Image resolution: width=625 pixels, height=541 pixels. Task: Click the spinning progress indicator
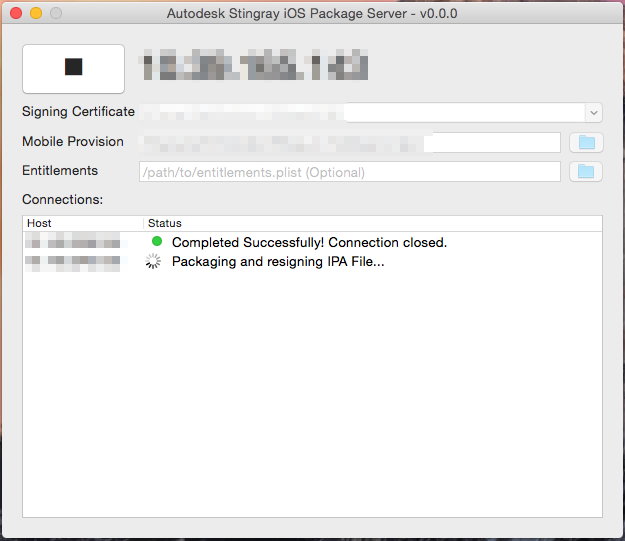click(x=153, y=261)
